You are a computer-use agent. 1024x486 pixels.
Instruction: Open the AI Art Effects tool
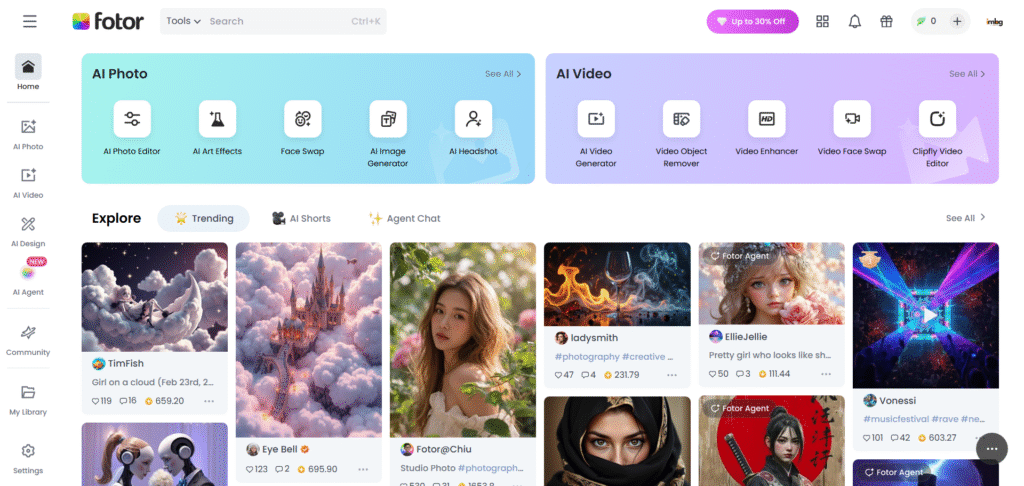217,119
